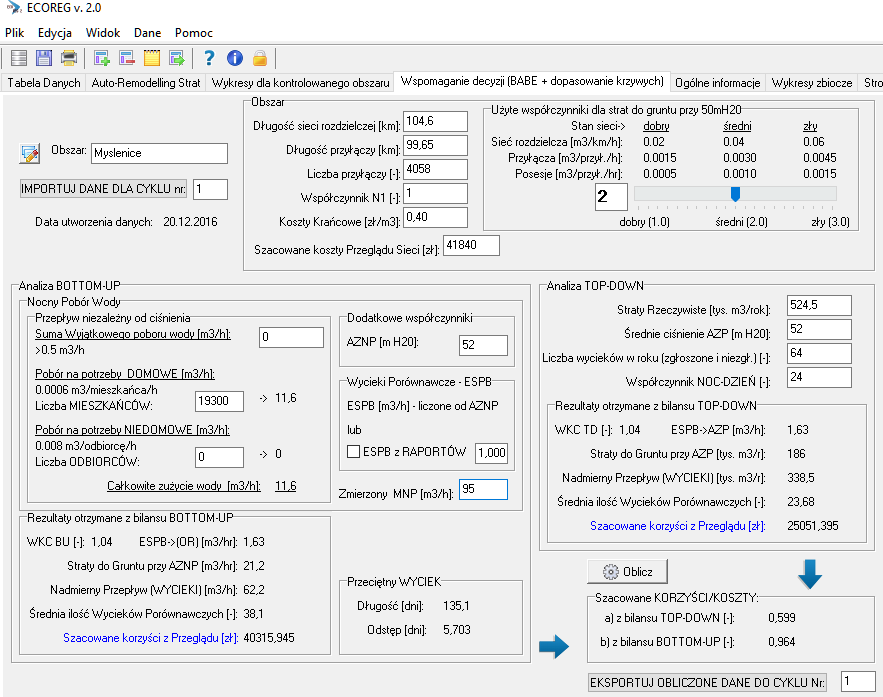The width and height of the screenshot is (883, 697).
Task: Open the Dane menu
Action: tap(148, 33)
